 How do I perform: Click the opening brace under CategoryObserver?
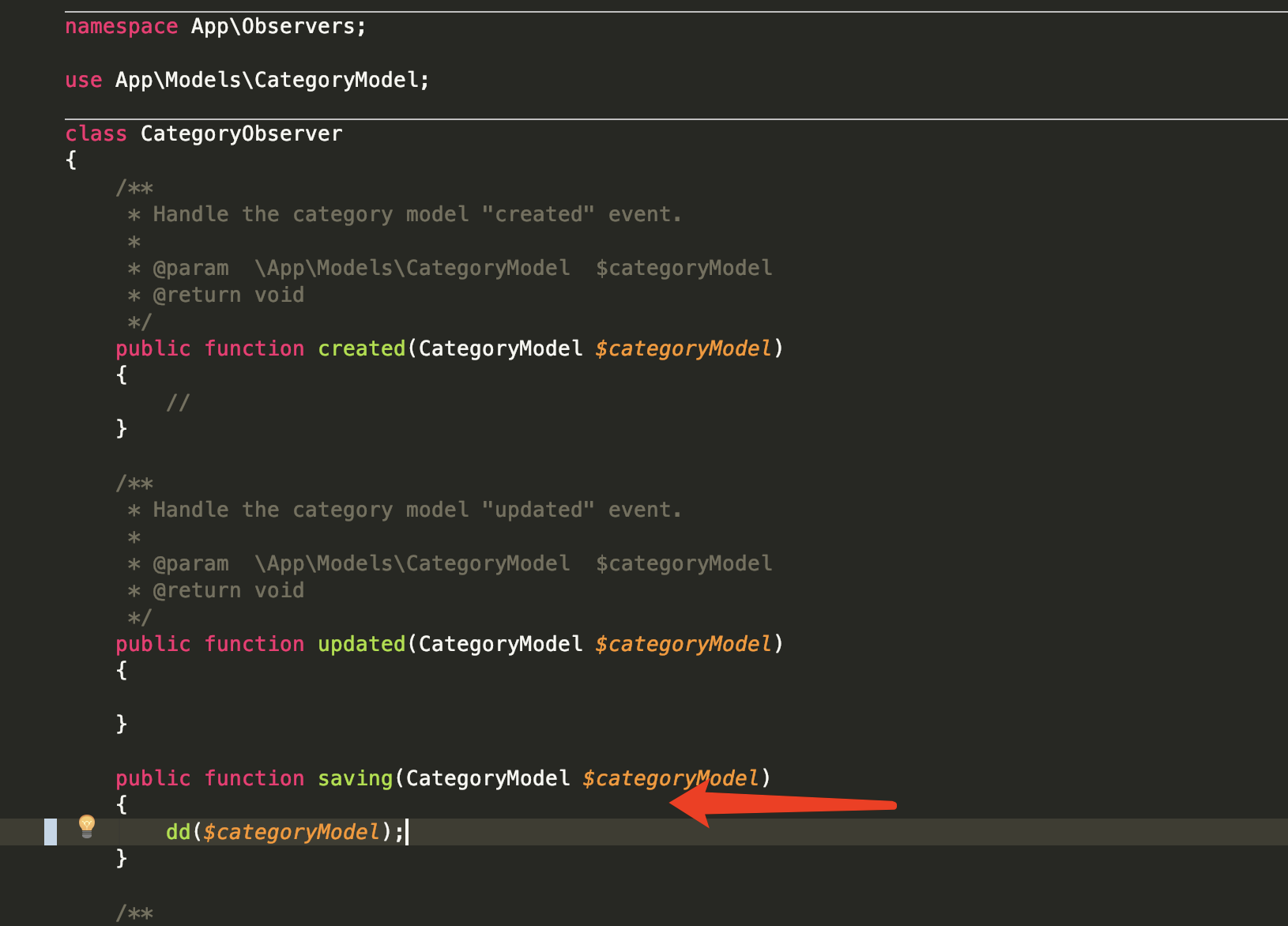[70, 160]
